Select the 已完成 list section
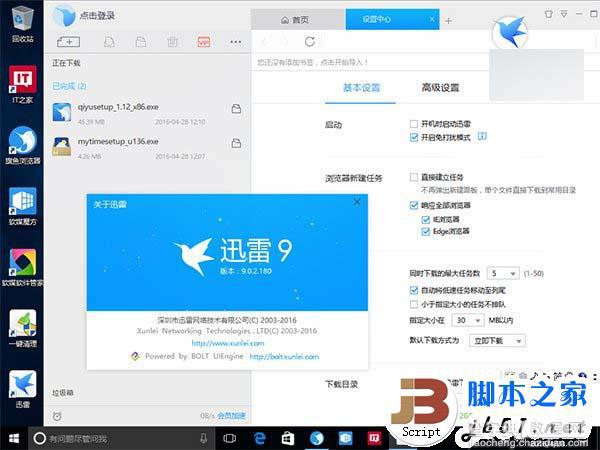The image size is (600, 450). [69, 86]
